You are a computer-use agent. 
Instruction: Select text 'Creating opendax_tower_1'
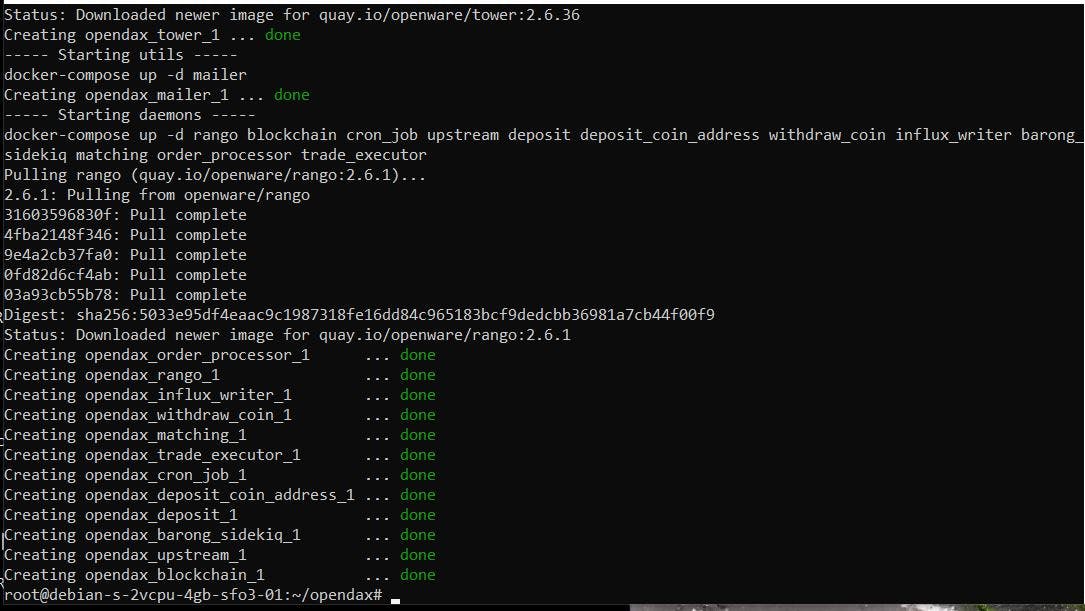pos(111,35)
